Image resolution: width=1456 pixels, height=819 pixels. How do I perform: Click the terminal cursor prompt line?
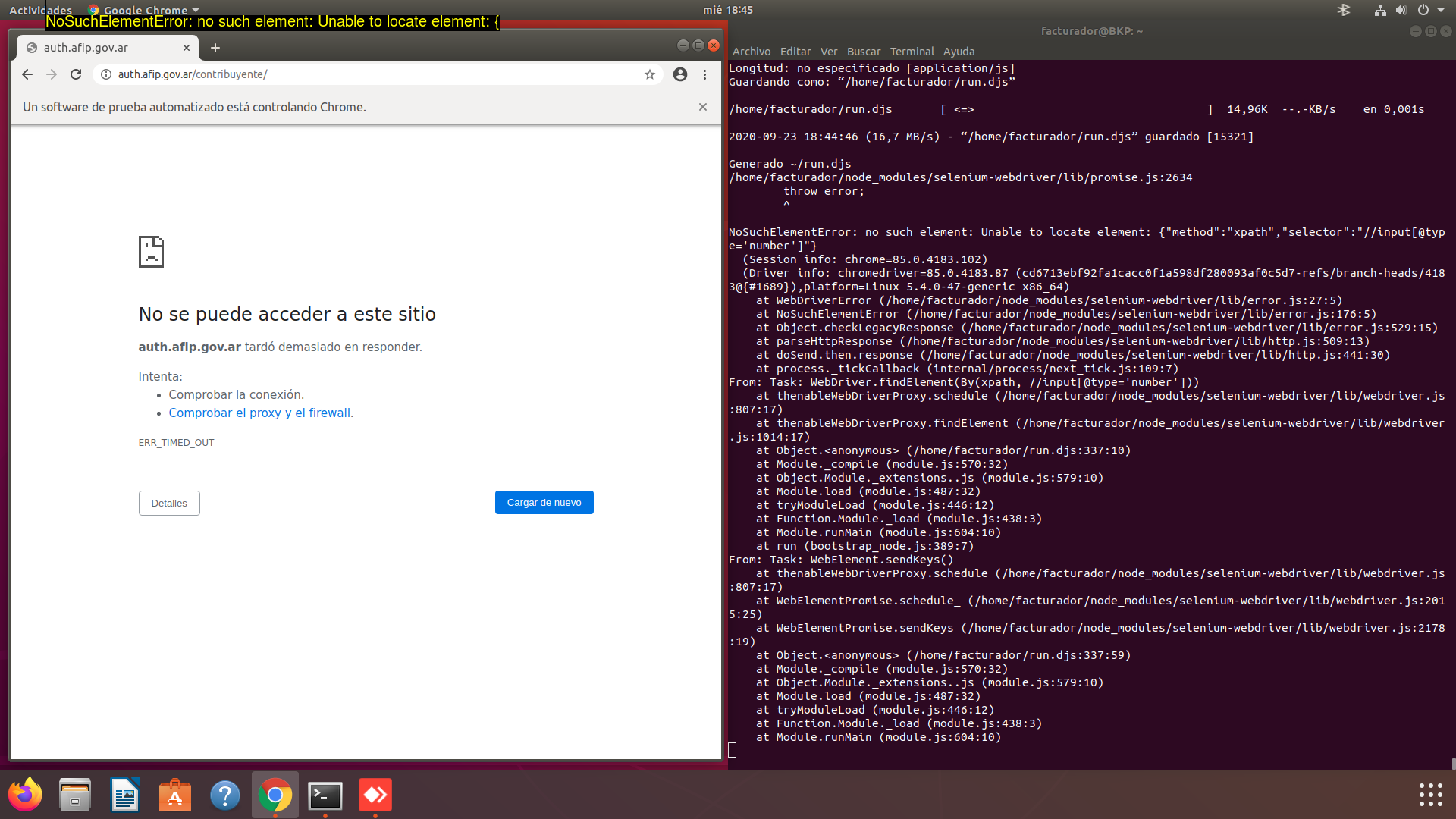pos(733,750)
